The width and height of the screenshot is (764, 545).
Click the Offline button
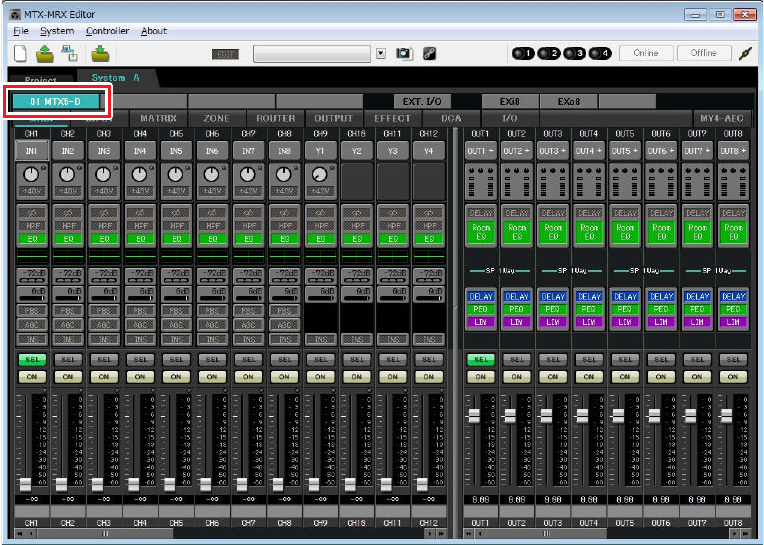click(x=704, y=53)
